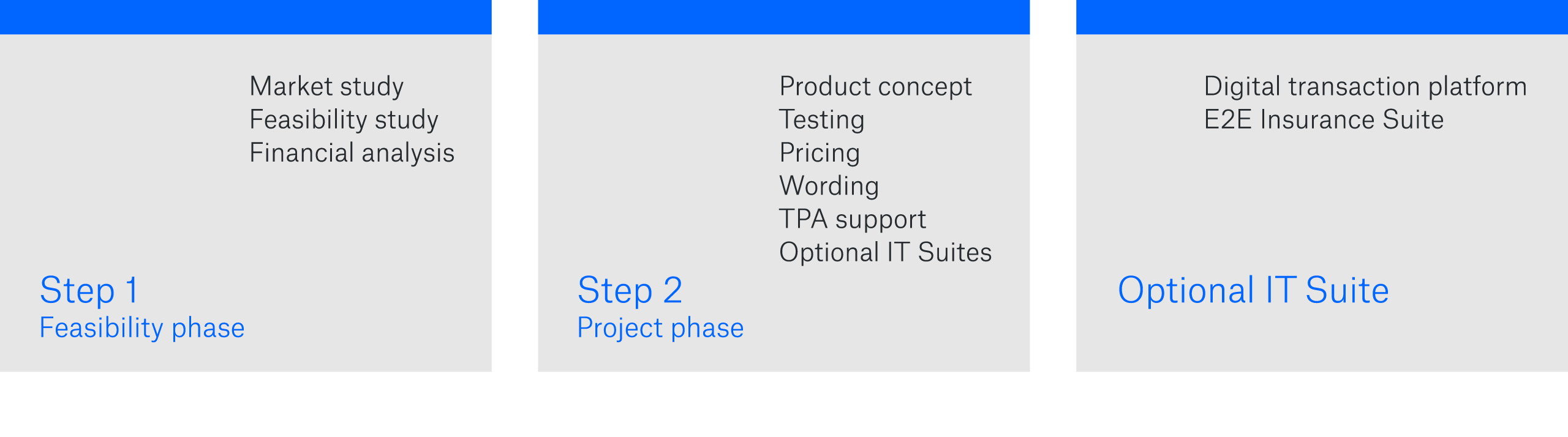This screenshot has width=1568, height=437.
Task: Click the Market study item
Action: [326, 86]
